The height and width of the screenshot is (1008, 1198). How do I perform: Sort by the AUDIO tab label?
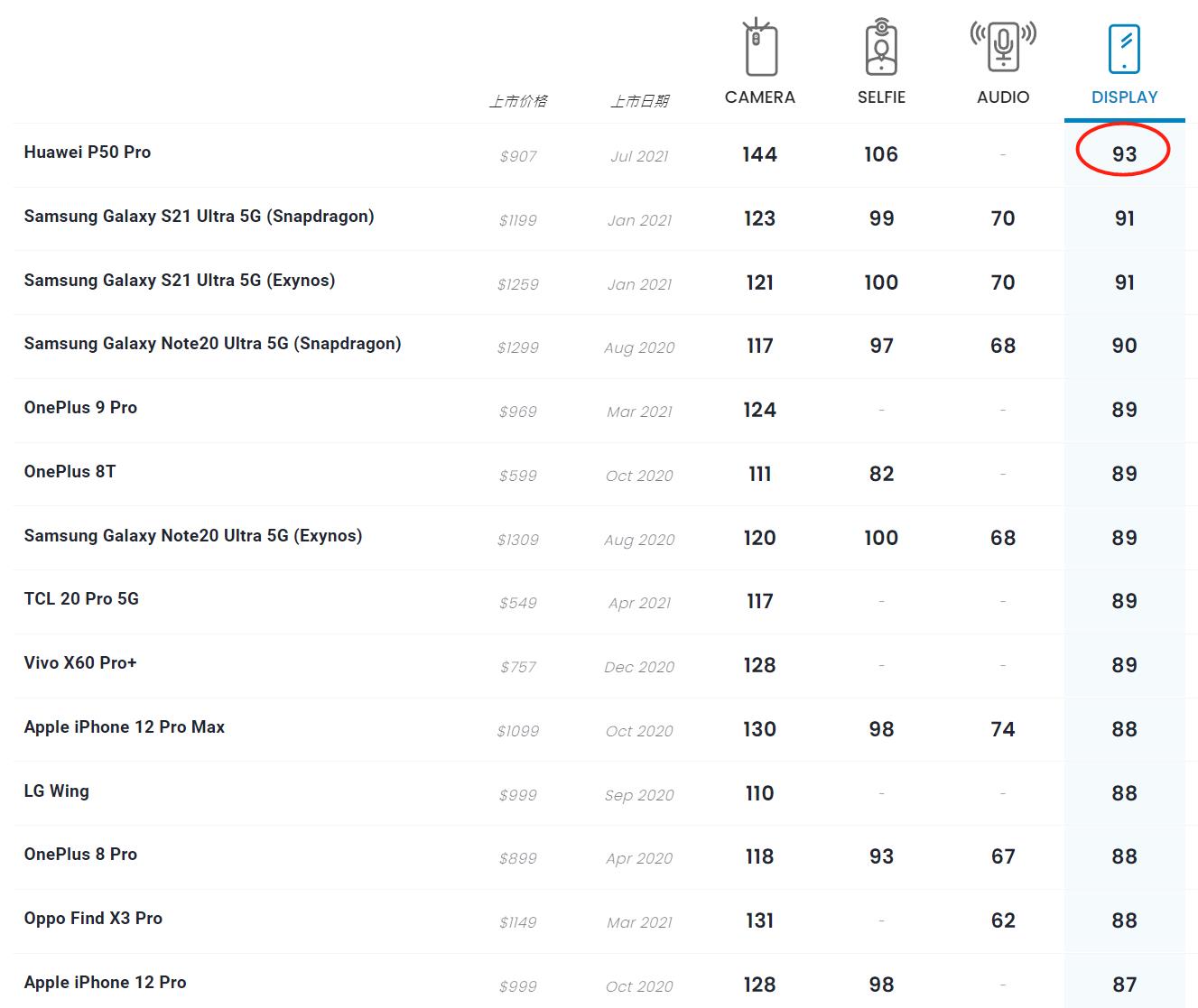pos(1003,97)
